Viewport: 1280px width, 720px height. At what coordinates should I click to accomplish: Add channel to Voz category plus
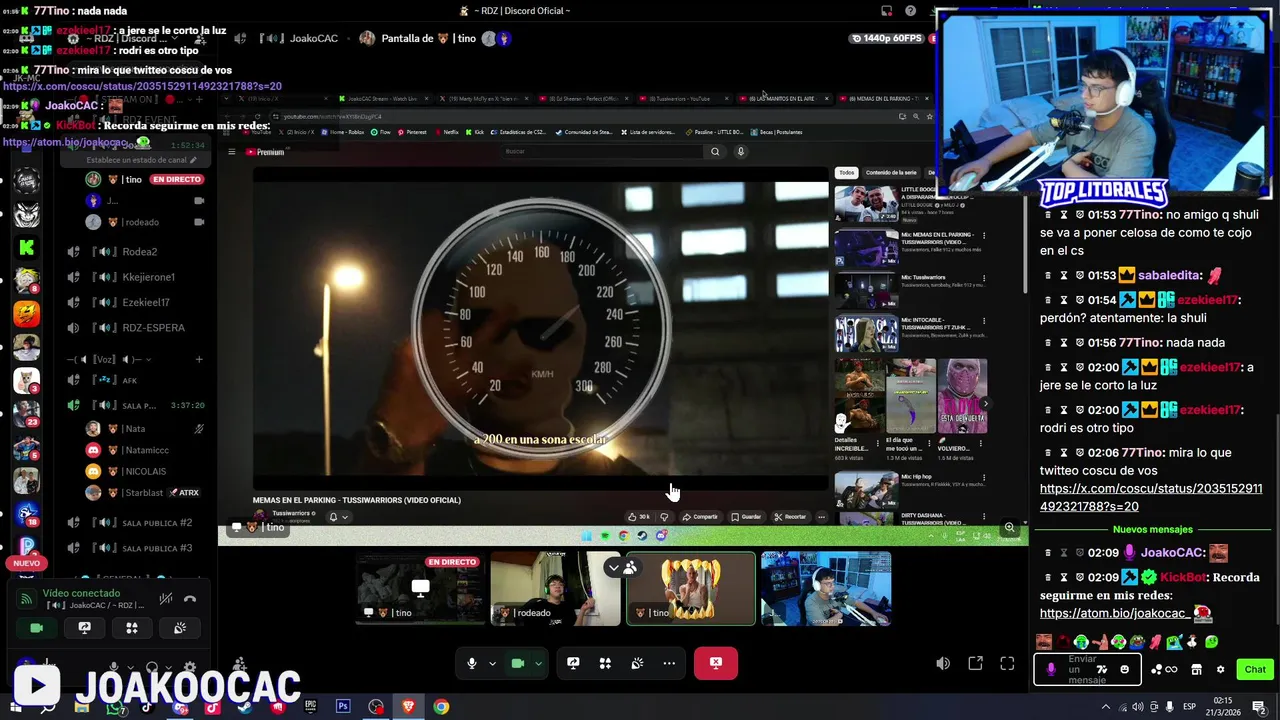[198, 359]
